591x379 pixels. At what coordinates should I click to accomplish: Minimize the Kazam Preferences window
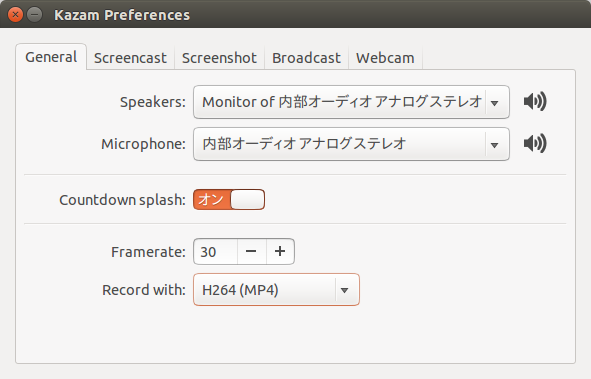pos(35,15)
